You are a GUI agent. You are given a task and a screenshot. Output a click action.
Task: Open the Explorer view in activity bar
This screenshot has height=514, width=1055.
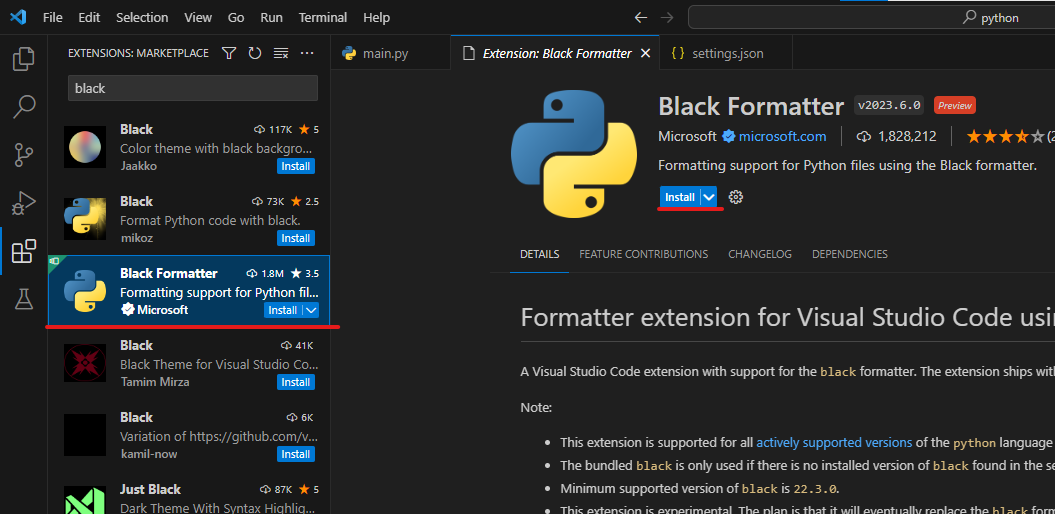point(24,59)
